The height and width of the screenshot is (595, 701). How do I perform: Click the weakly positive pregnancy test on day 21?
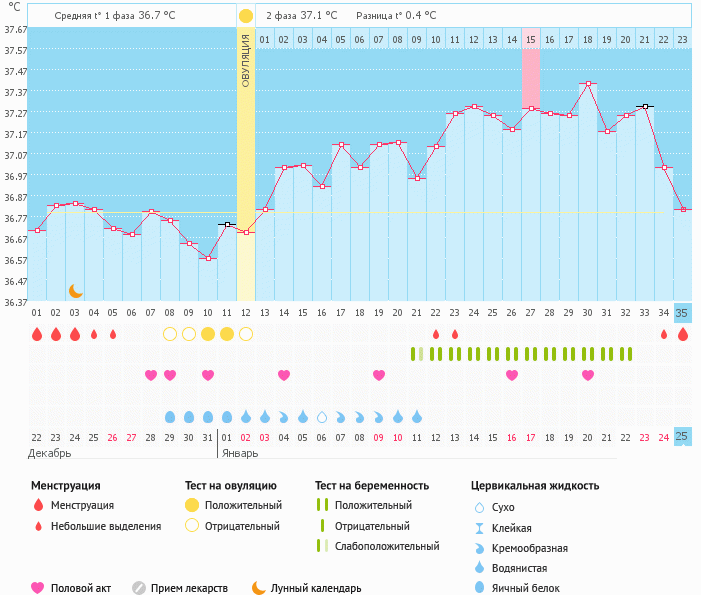pos(416,353)
